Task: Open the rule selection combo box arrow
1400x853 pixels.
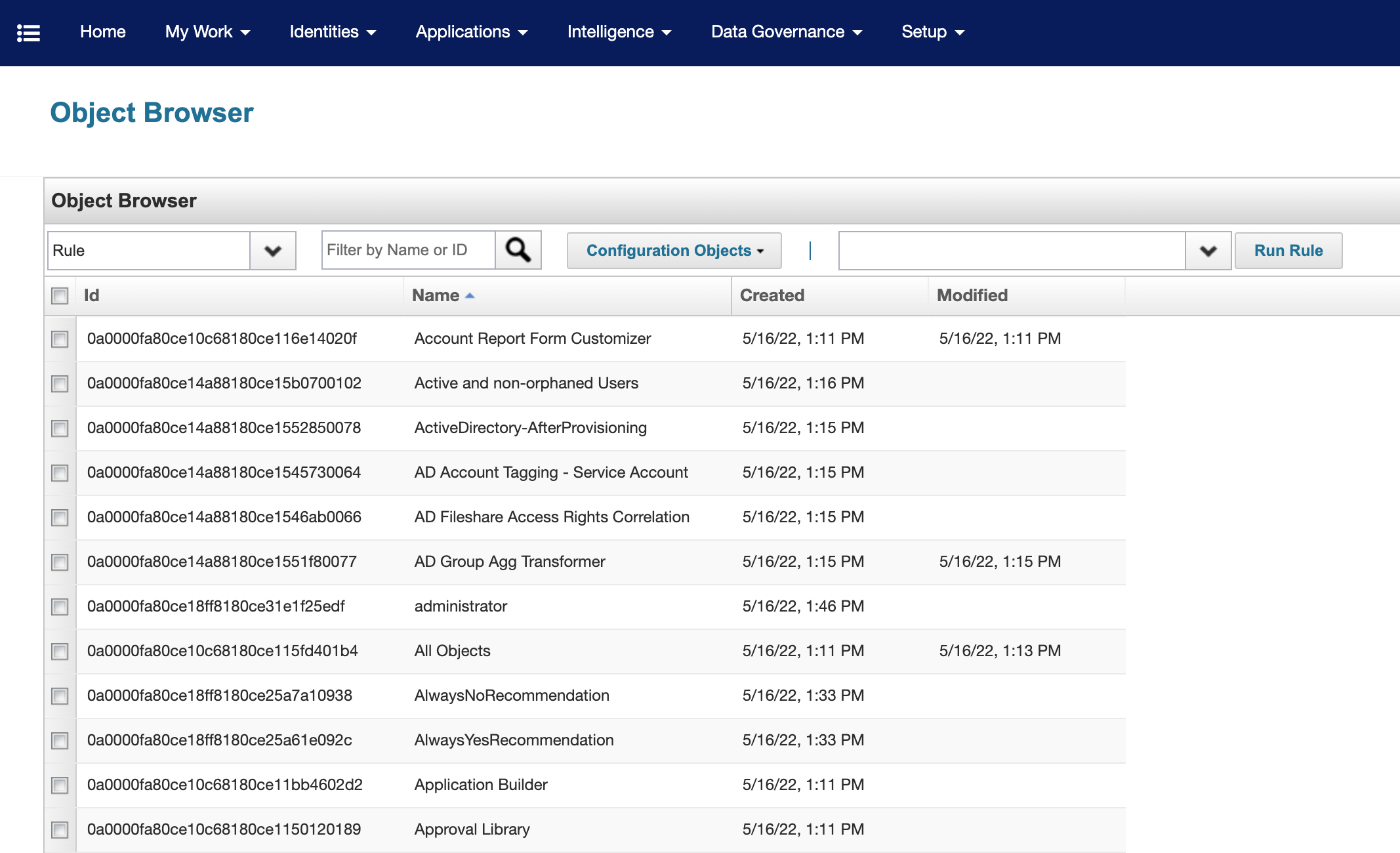Action: [x=1208, y=251]
